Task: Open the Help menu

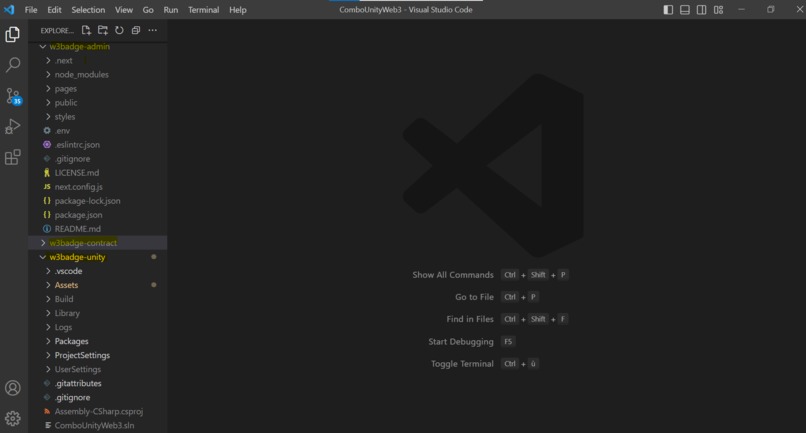Action: (x=237, y=10)
